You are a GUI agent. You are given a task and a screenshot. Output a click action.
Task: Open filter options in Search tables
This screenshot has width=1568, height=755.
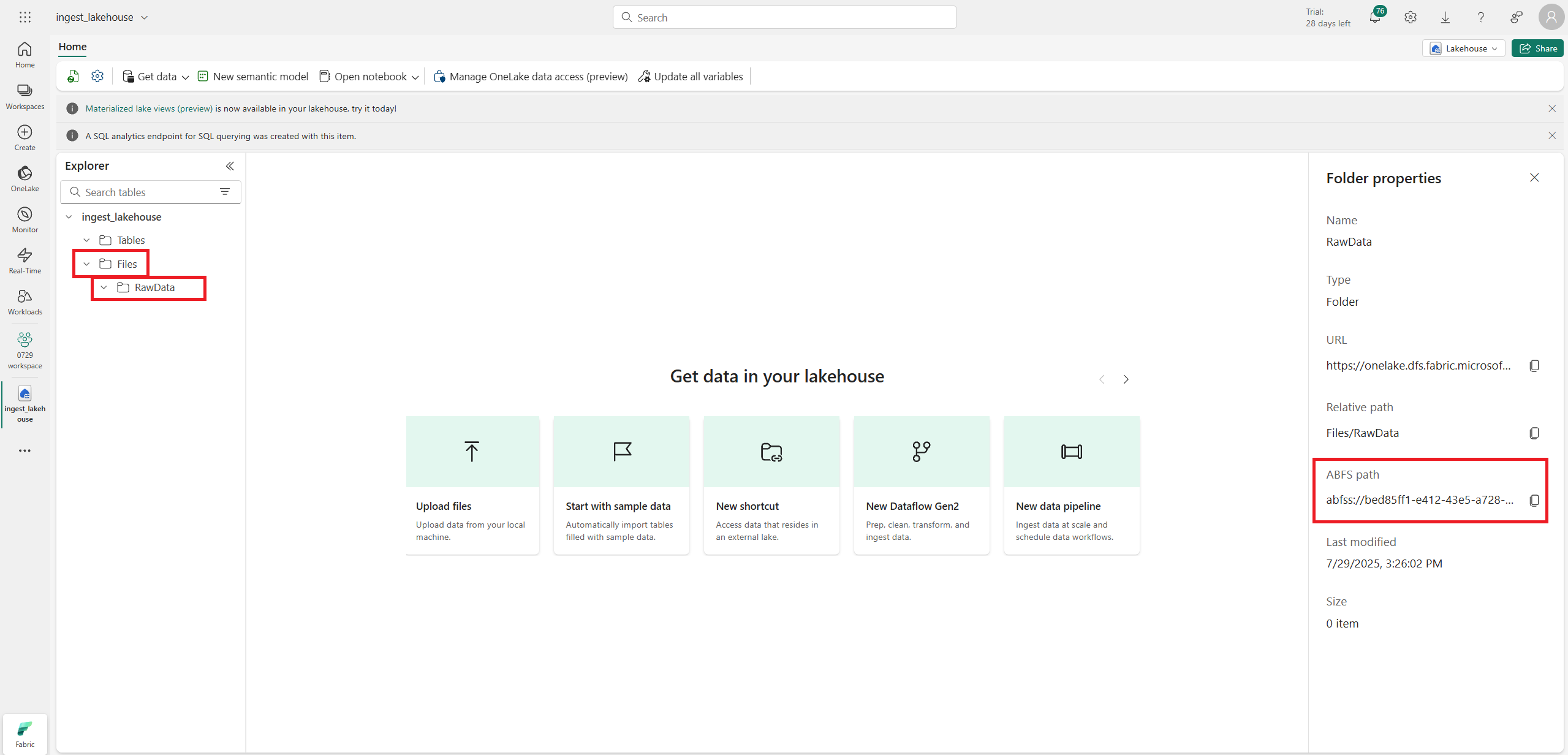click(225, 192)
